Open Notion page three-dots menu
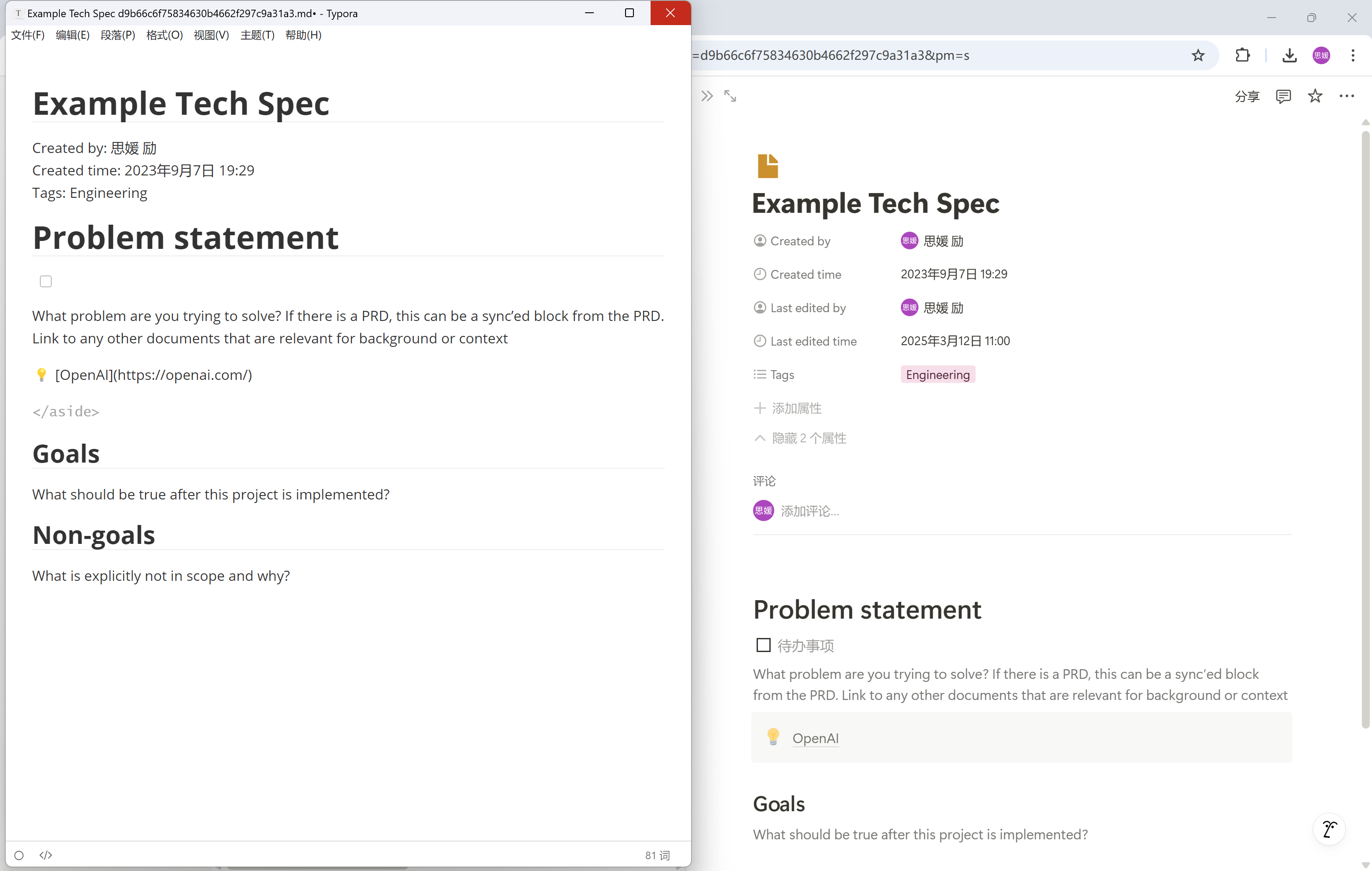The height and width of the screenshot is (871, 1372). (1347, 96)
